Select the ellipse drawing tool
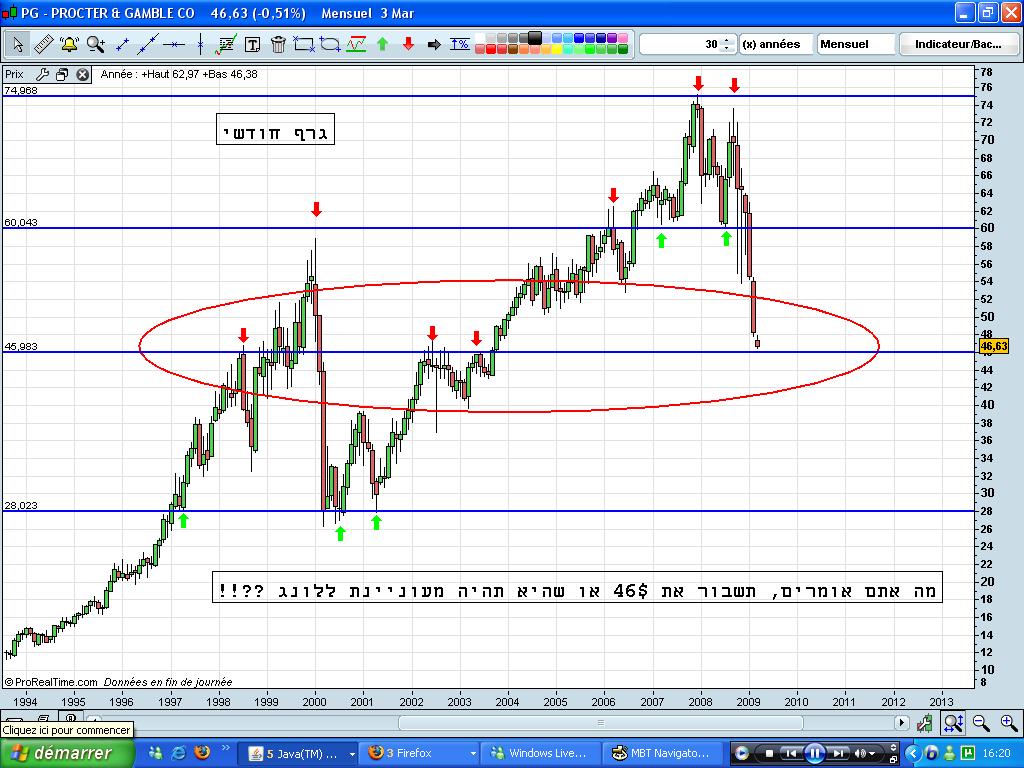The image size is (1024, 768). 330,44
